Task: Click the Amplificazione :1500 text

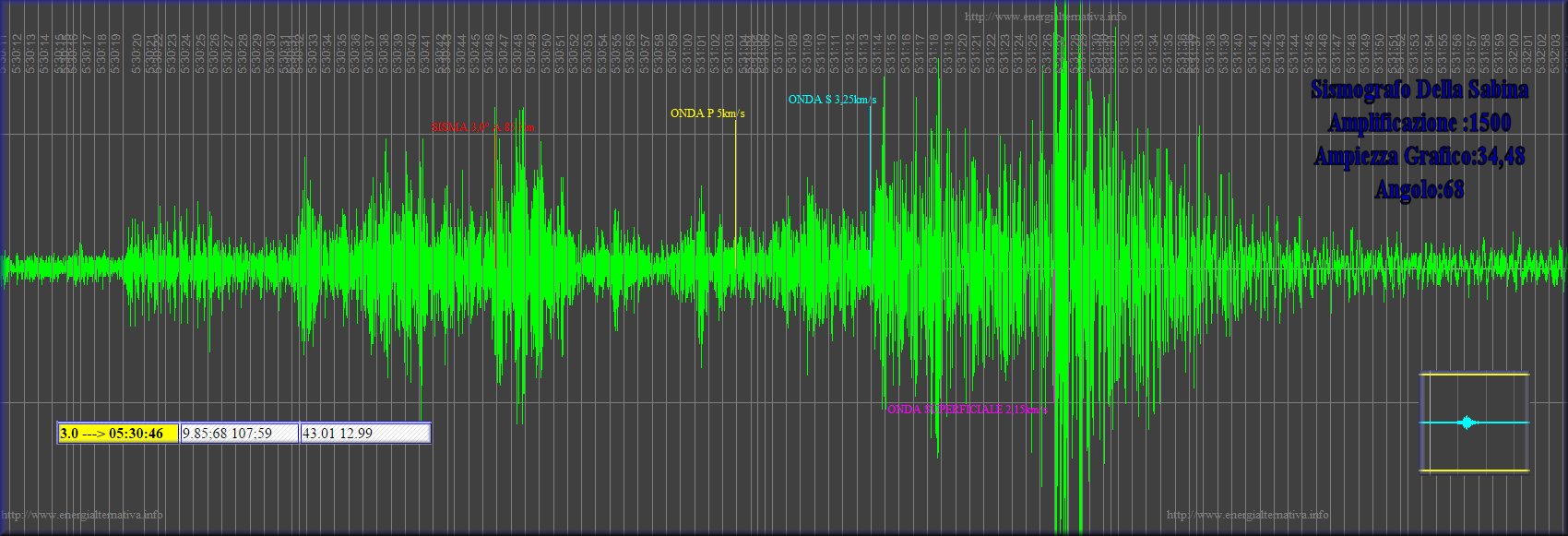Action: point(1419,124)
